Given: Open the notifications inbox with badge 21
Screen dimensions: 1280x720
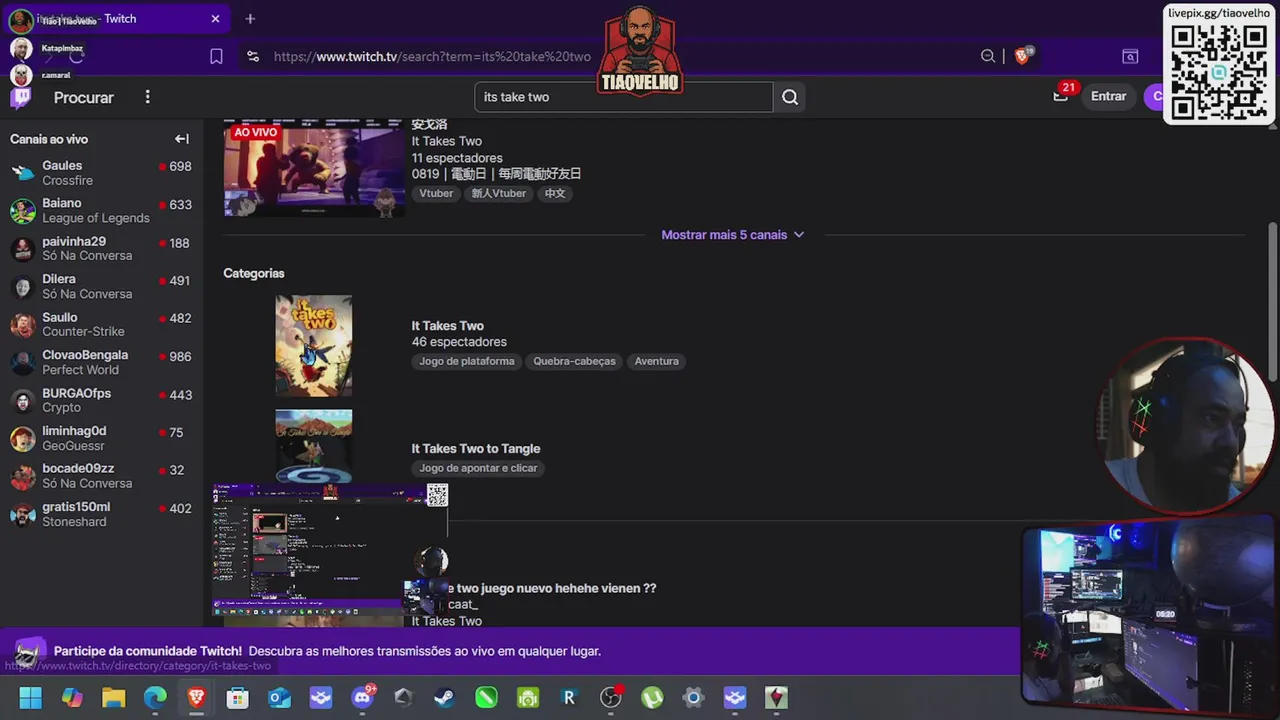Looking at the screenshot, I should (1061, 96).
